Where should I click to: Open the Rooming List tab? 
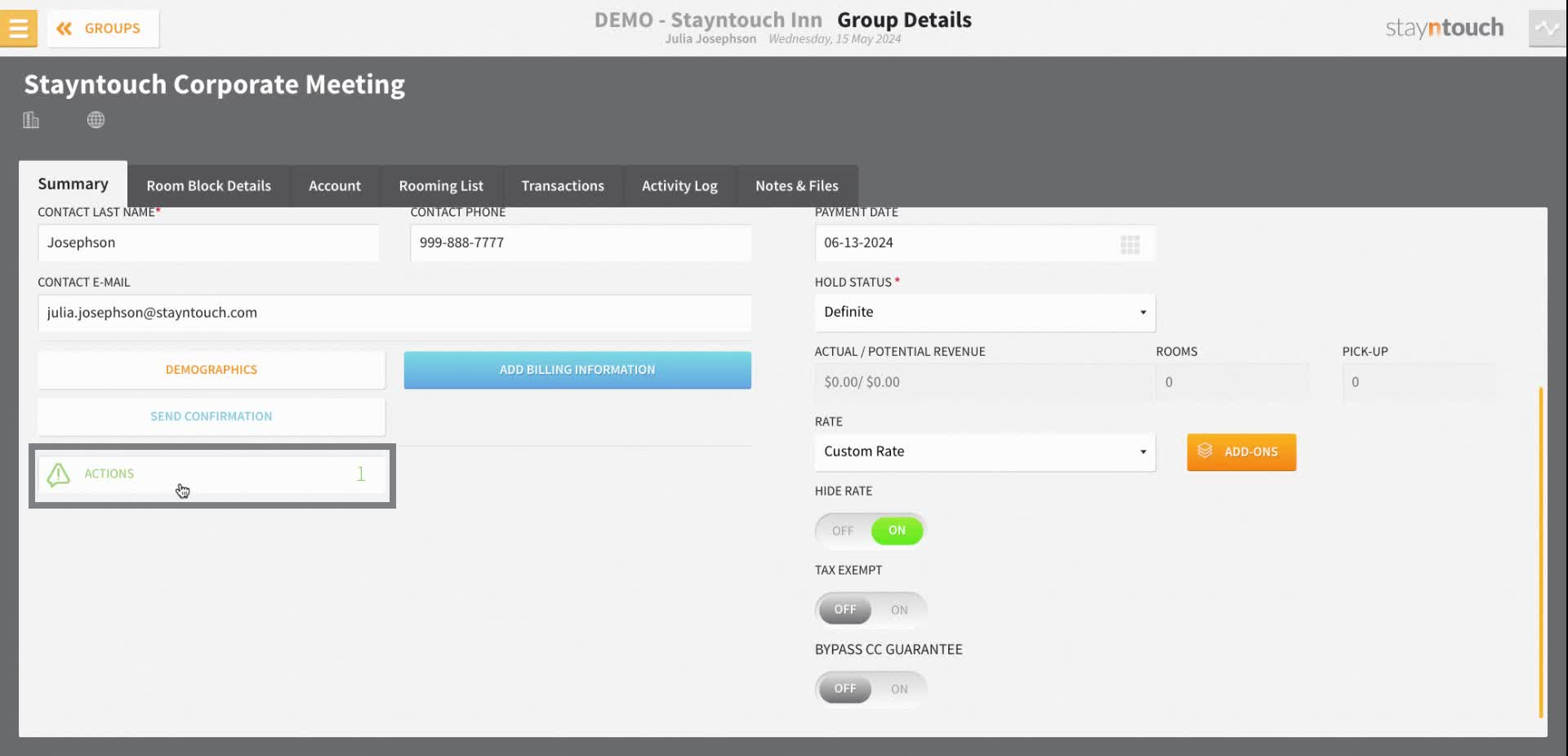(x=441, y=186)
